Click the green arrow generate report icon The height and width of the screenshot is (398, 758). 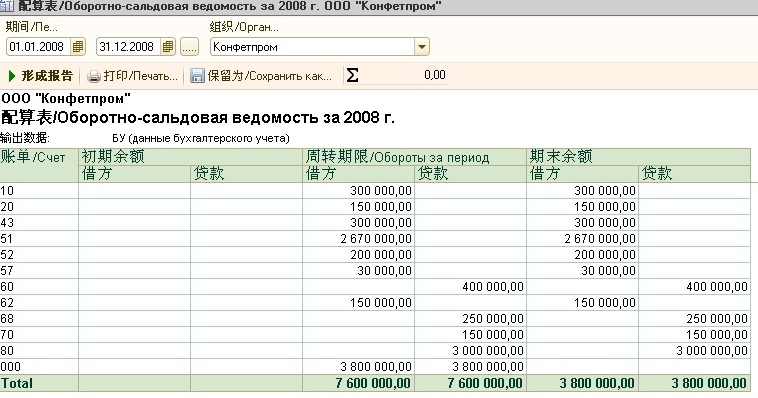click(x=12, y=76)
